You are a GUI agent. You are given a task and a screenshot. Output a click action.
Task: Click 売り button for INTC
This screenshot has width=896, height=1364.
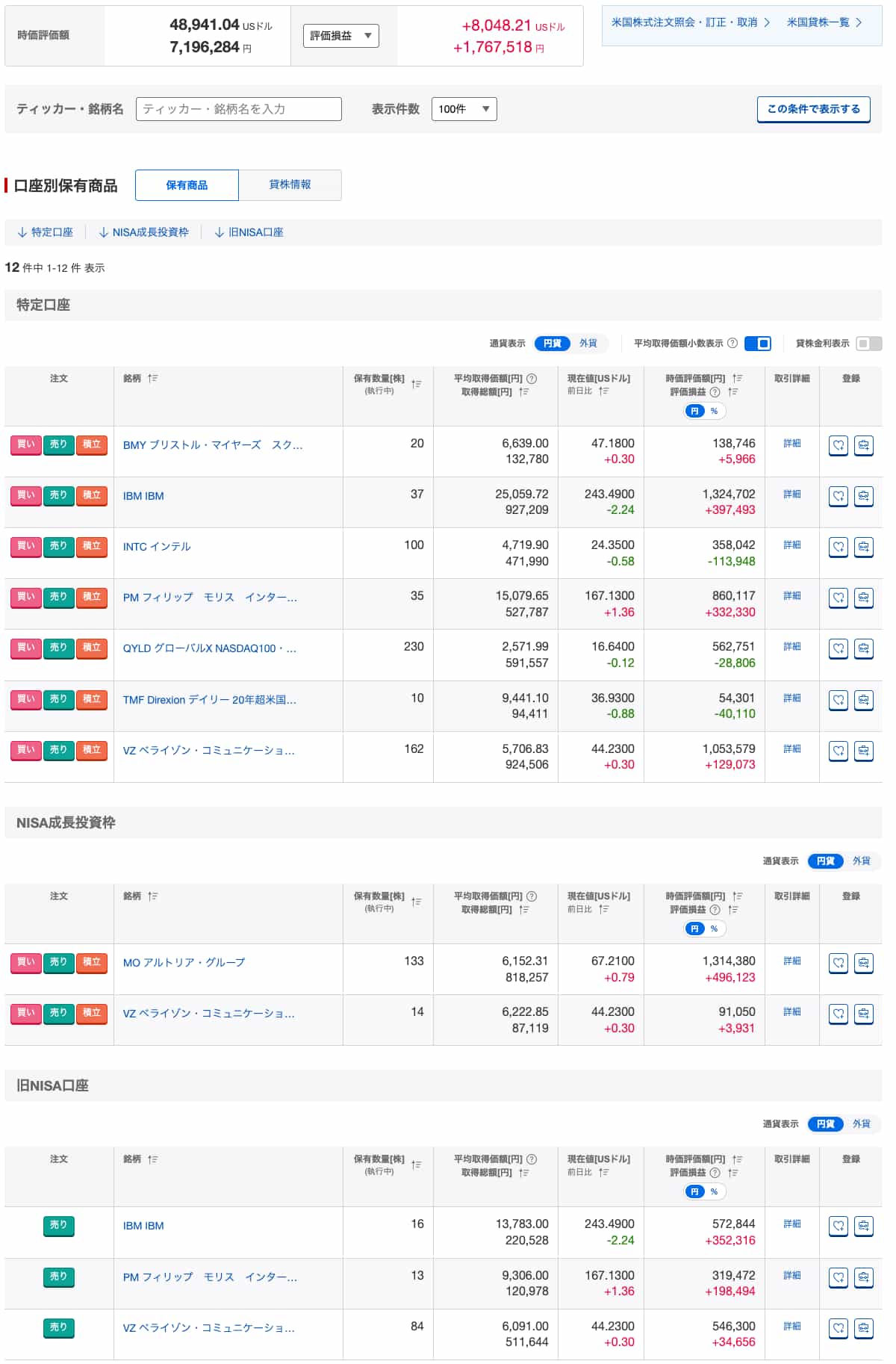[x=58, y=547]
